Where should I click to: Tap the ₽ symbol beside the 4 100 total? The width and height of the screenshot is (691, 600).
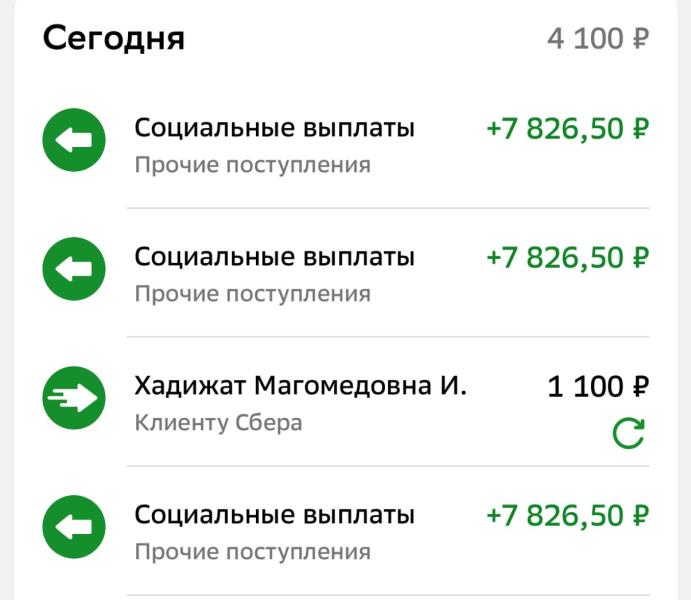[641, 39]
